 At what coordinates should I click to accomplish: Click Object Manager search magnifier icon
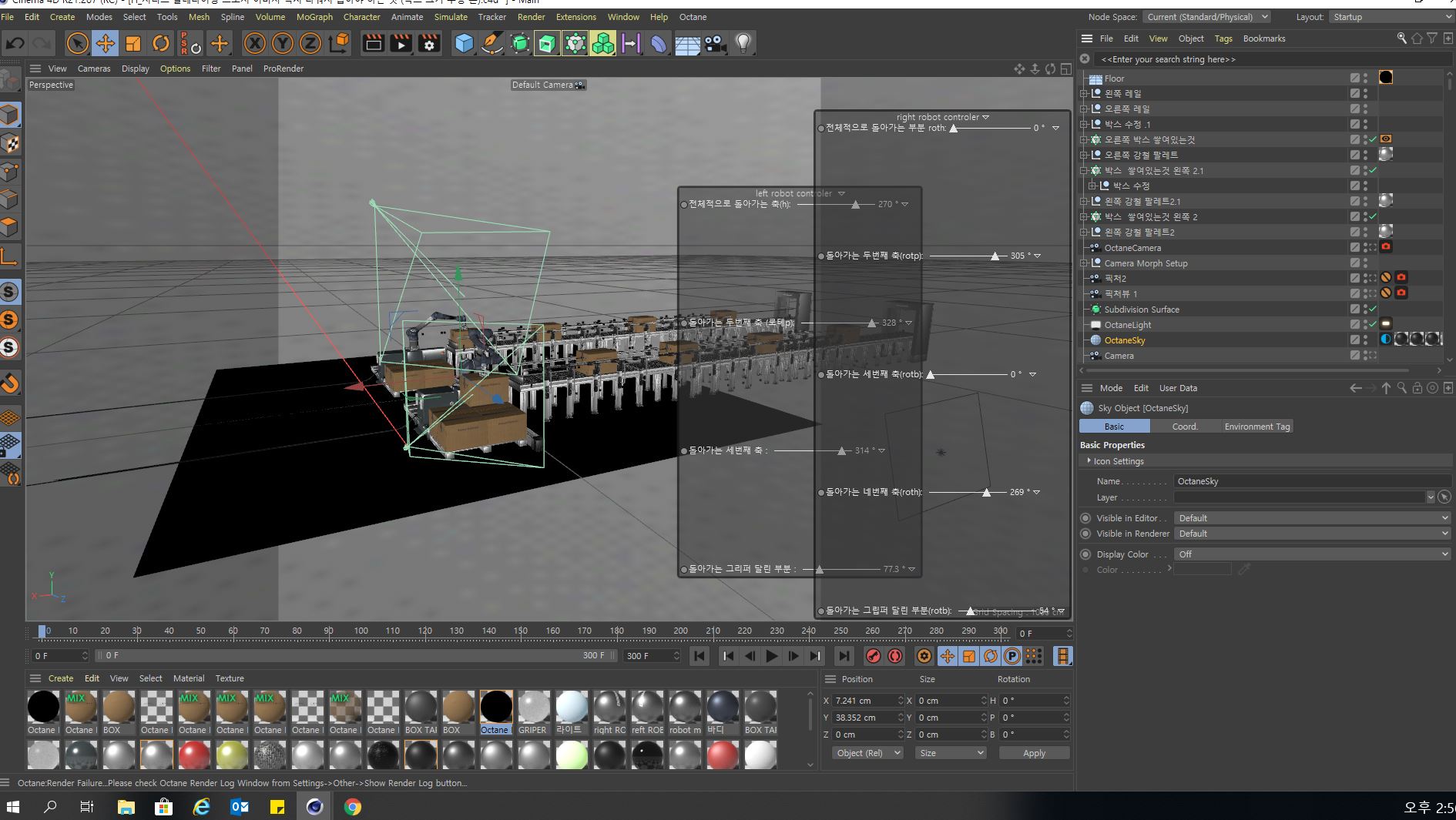tap(1402, 38)
